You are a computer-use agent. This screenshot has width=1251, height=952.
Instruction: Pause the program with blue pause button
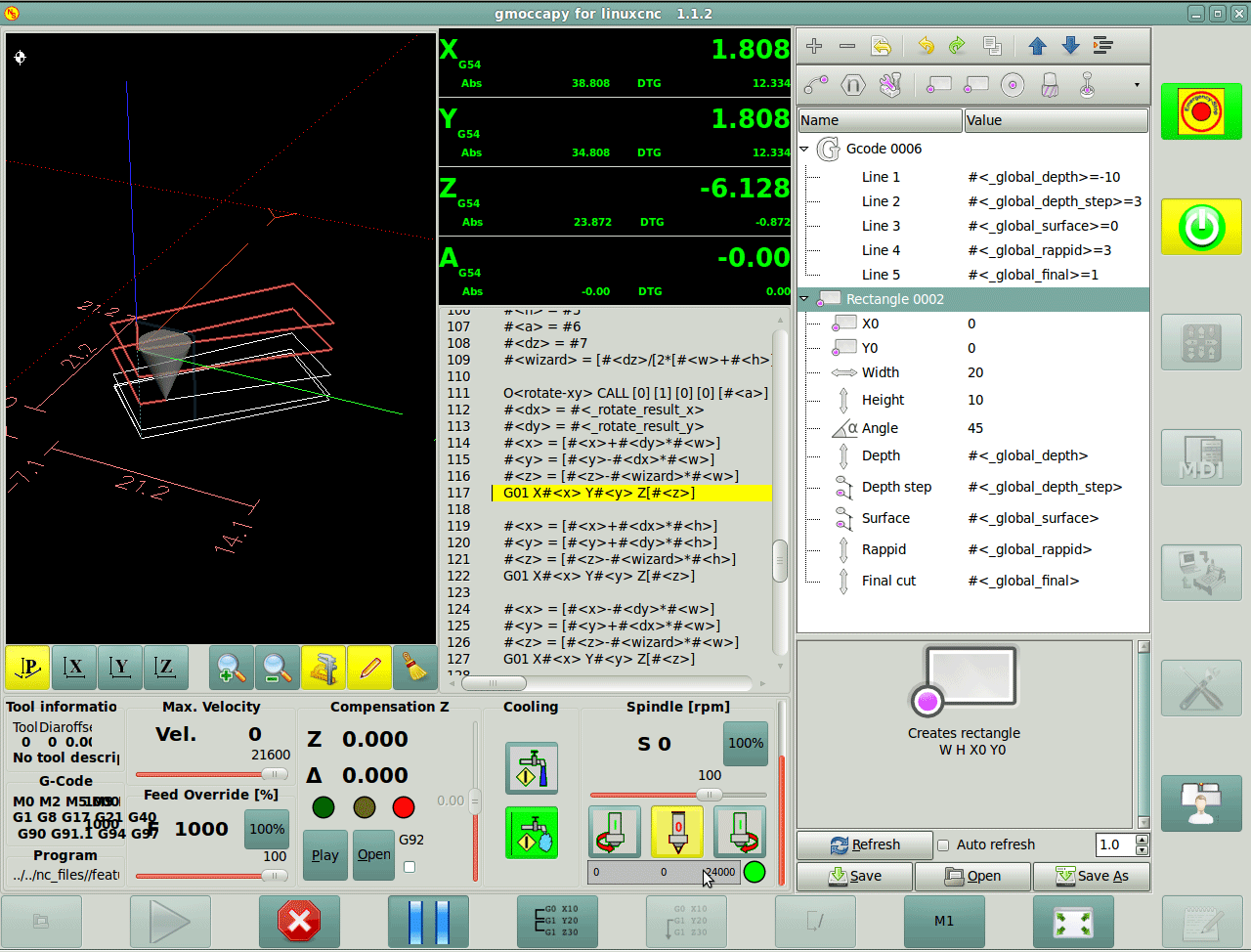pos(428,921)
